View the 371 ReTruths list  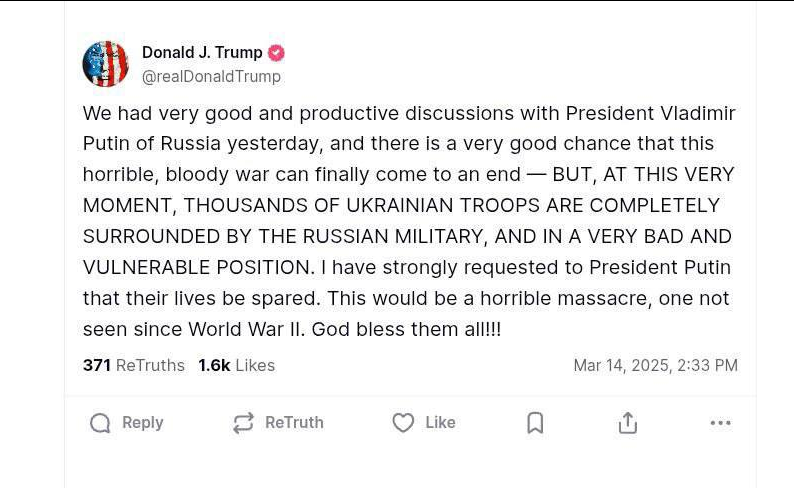(133, 365)
